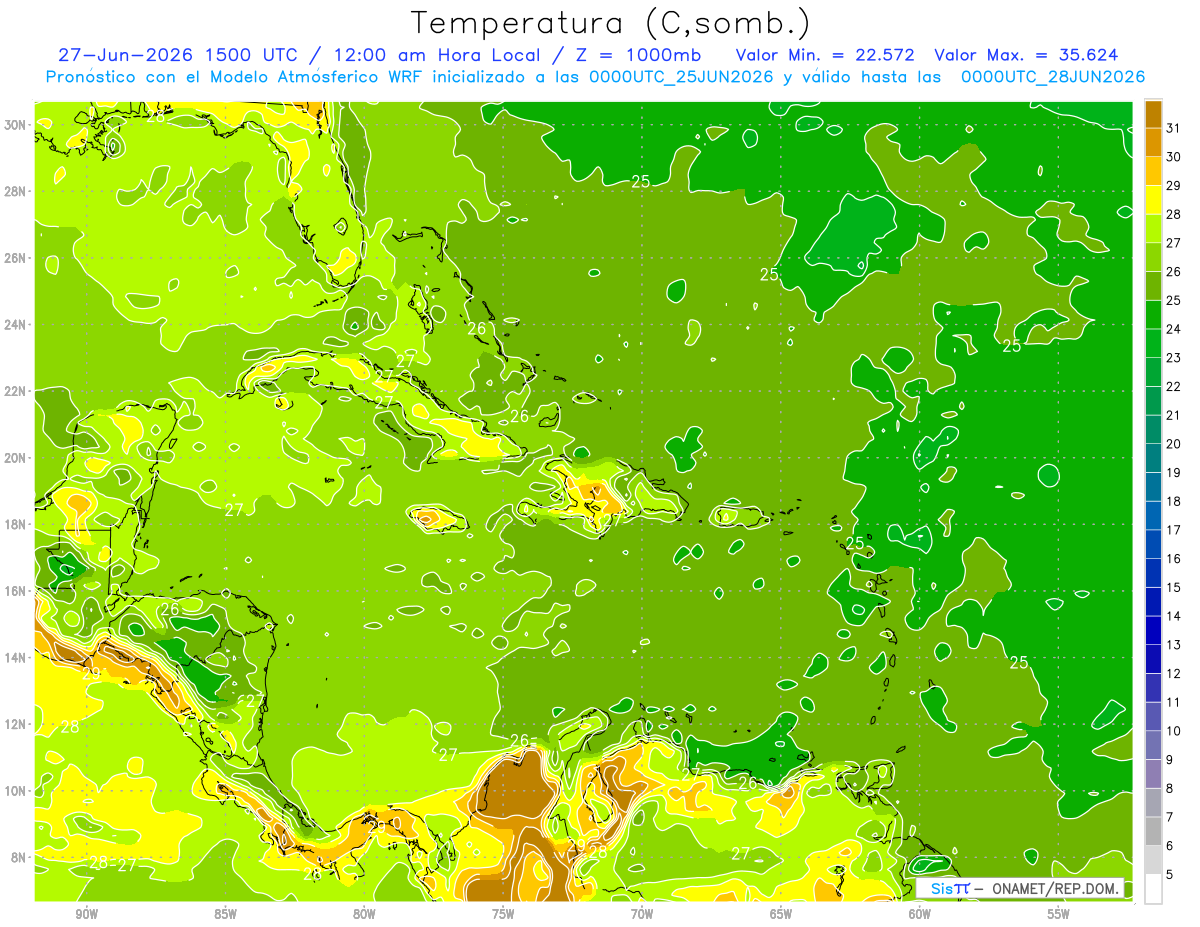
Task: Click the 20N latitude axis label
Action: pyautogui.click(x=16, y=458)
